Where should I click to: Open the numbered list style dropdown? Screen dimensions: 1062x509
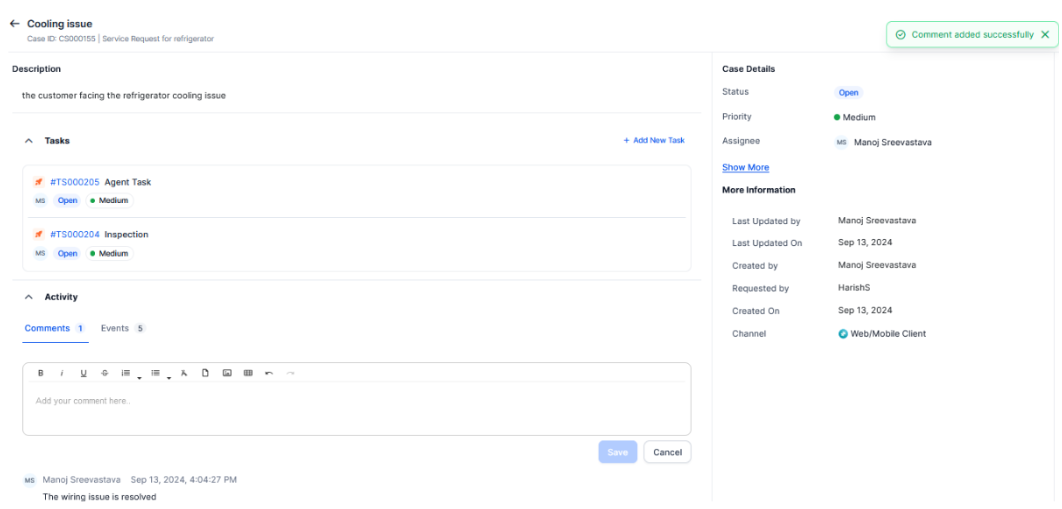139,377
